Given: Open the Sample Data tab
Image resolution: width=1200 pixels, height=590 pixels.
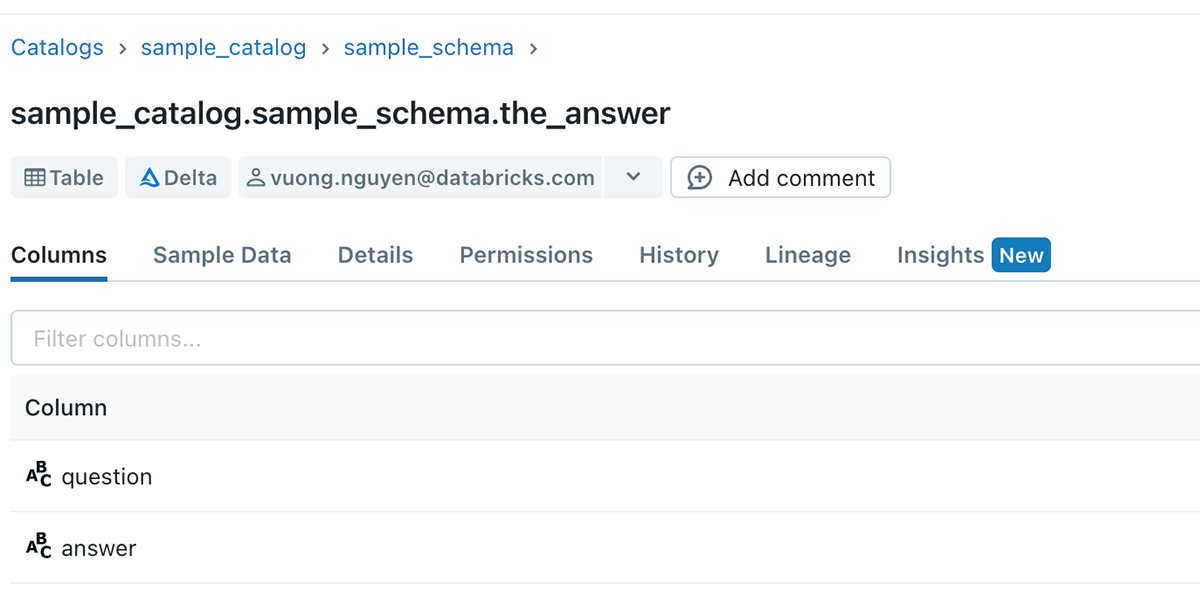Looking at the screenshot, I should (222, 255).
